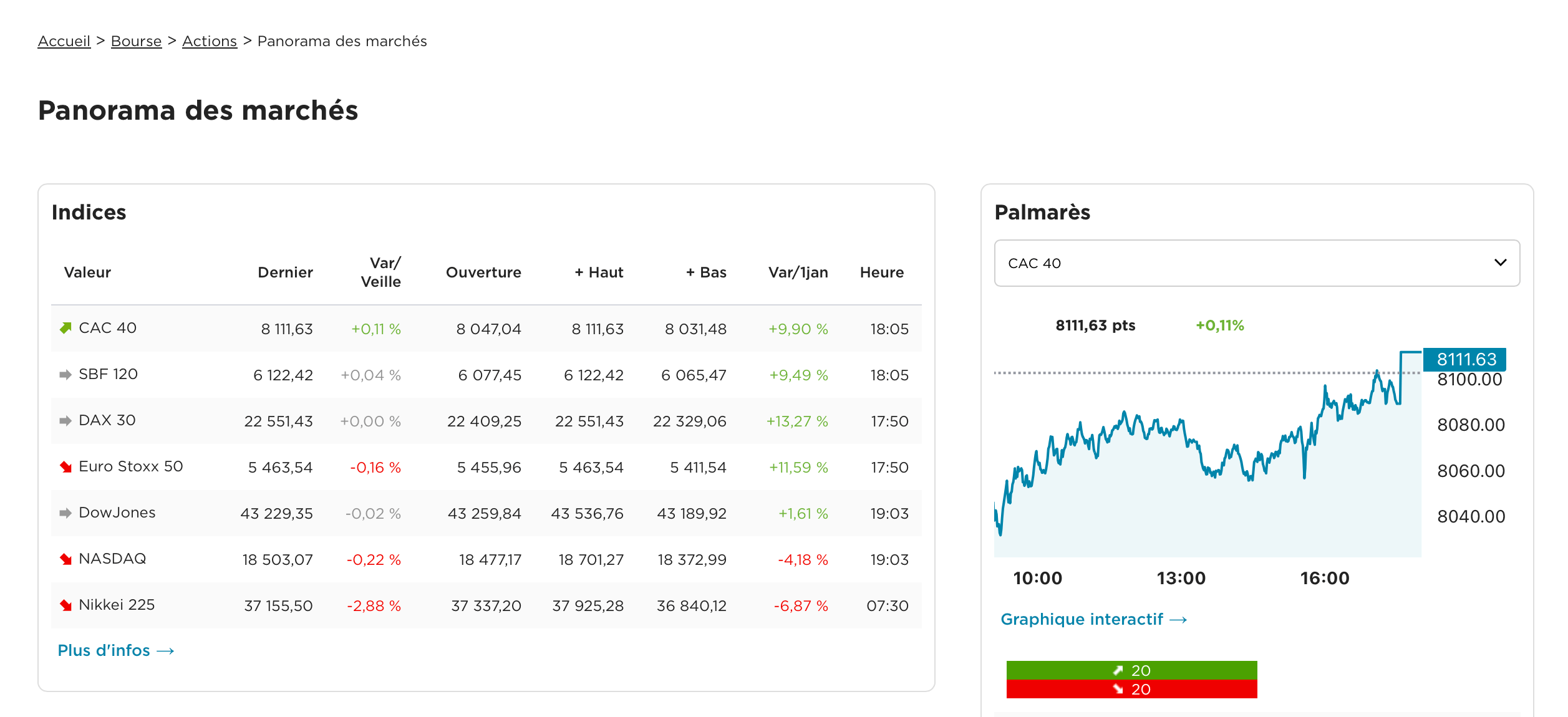This screenshot has height=717, width=1568.
Task: Click the Ouverture column header
Action: pyautogui.click(x=483, y=272)
